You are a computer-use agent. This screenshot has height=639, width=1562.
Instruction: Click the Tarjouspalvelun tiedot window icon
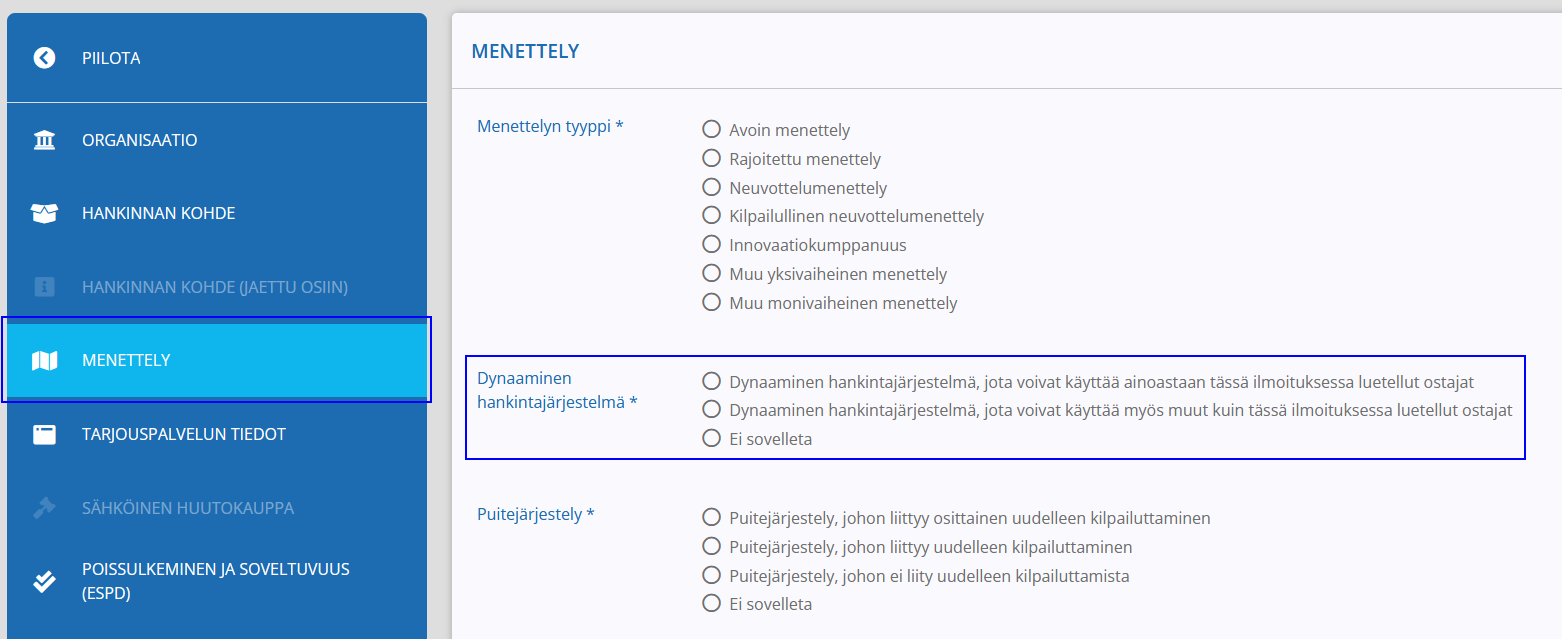tap(44, 434)
